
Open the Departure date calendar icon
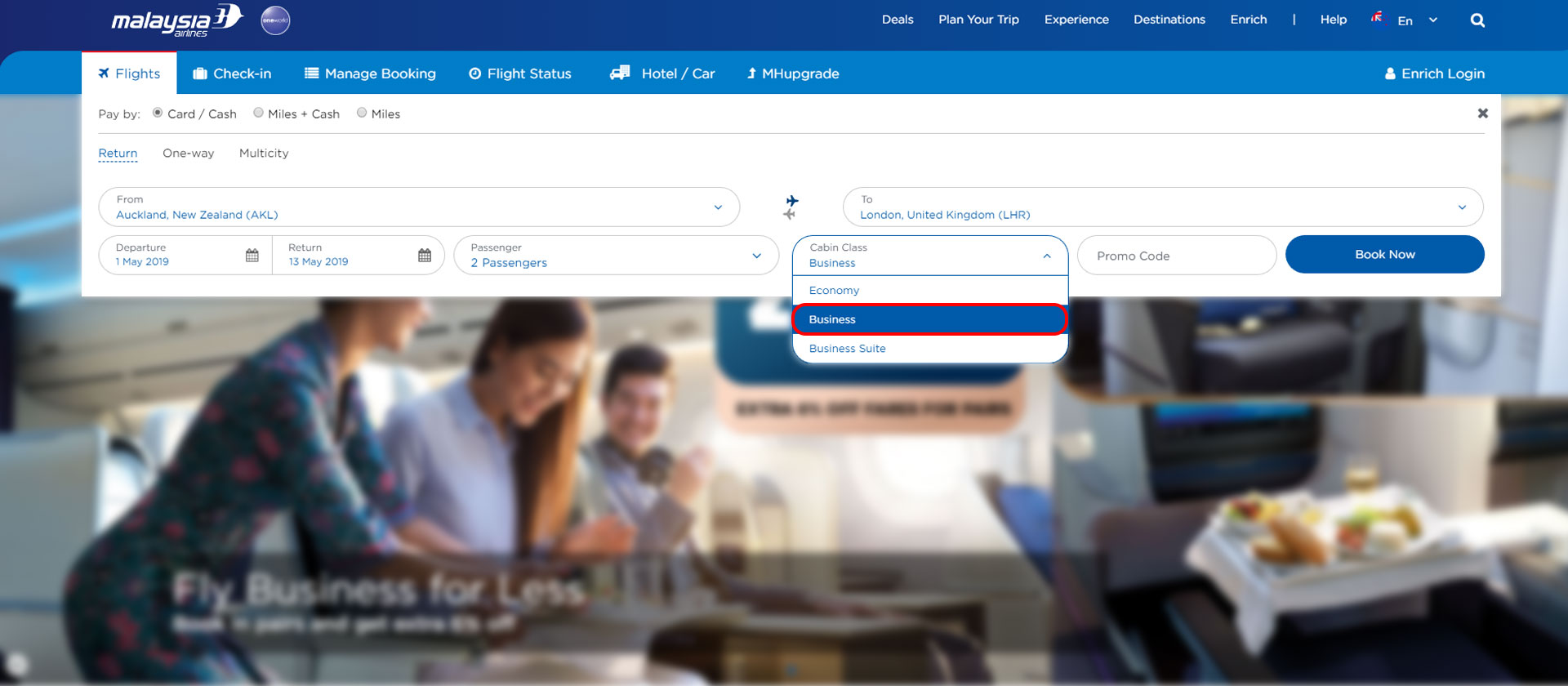click(x=252, y=256)
